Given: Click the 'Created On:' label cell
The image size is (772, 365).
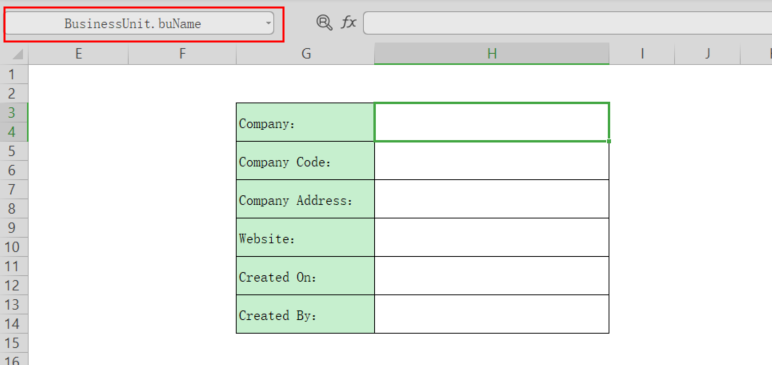Looking at the screenshot, I should (x=305, y=276).
